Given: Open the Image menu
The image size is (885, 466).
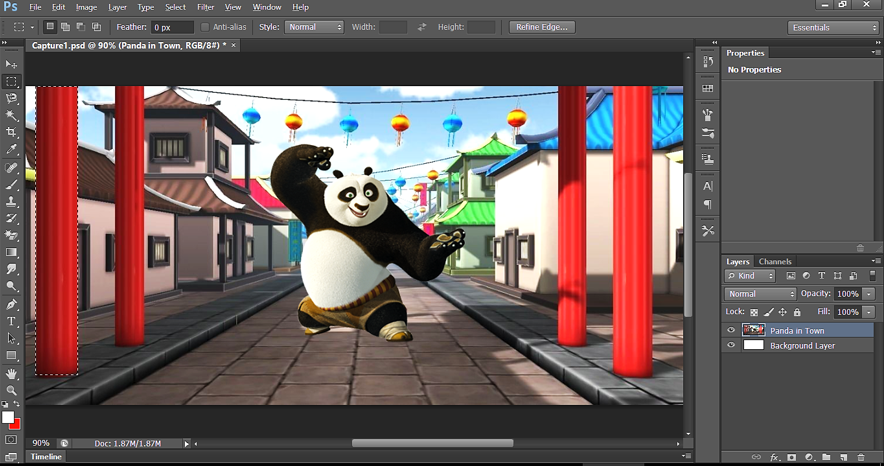Looking at the screenshot, I should pos(86,7).
